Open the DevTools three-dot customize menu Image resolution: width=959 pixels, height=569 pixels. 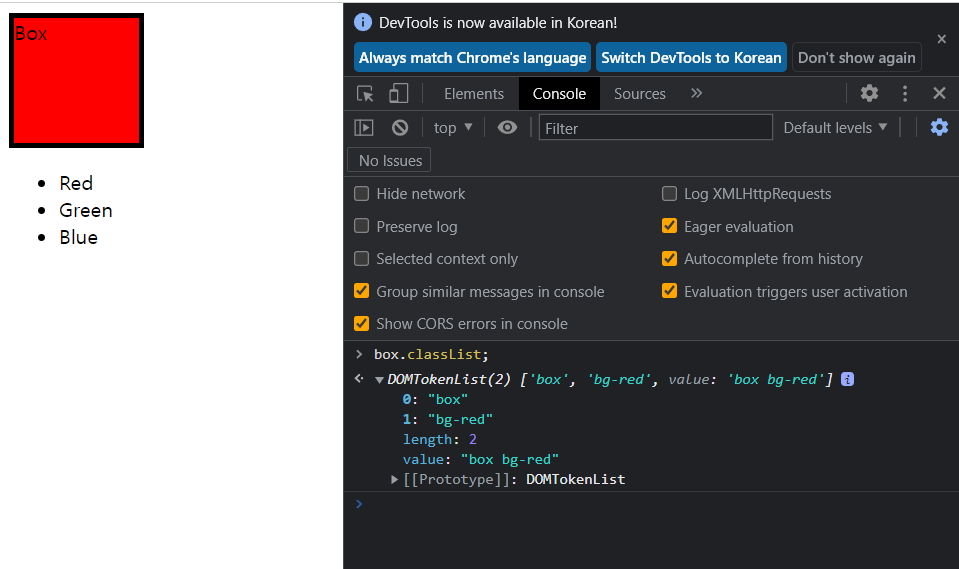tap(905, 94)
